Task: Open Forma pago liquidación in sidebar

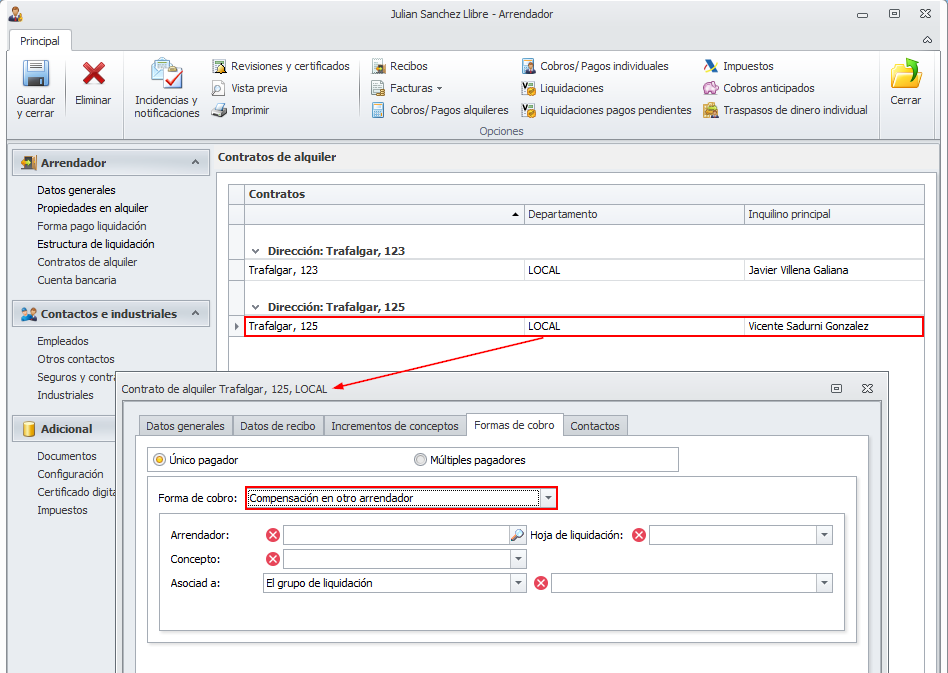Action: click(92, 226)
